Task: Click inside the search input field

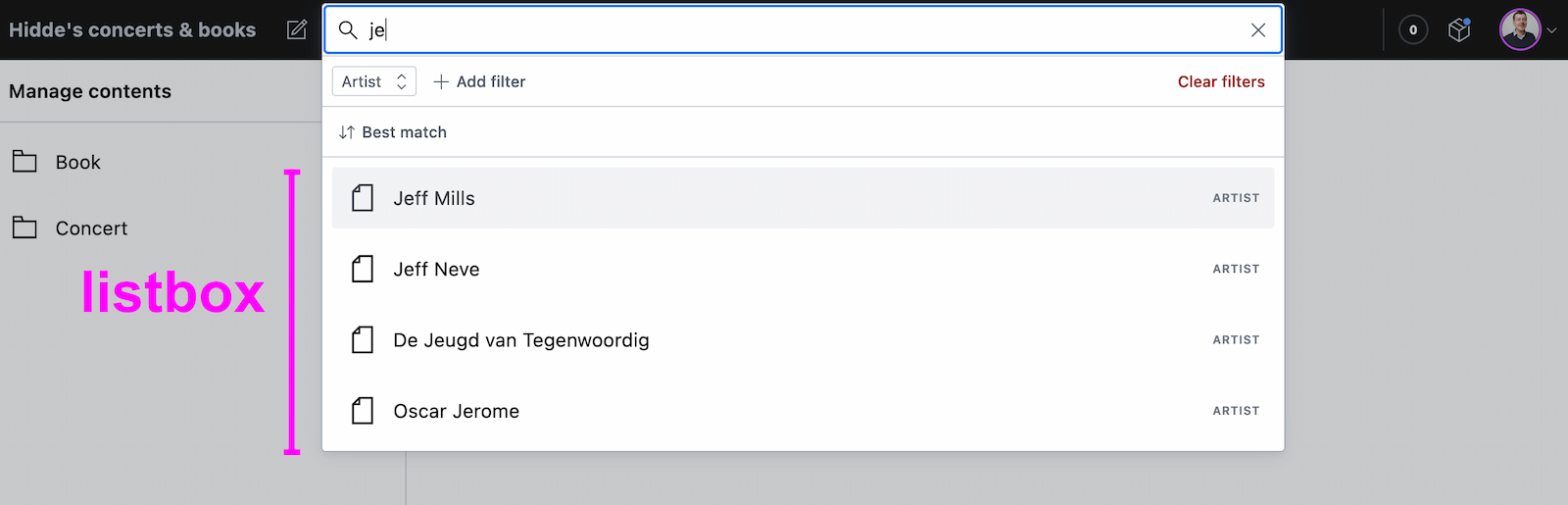Action: pyautogui.click(x=784, y=30)
